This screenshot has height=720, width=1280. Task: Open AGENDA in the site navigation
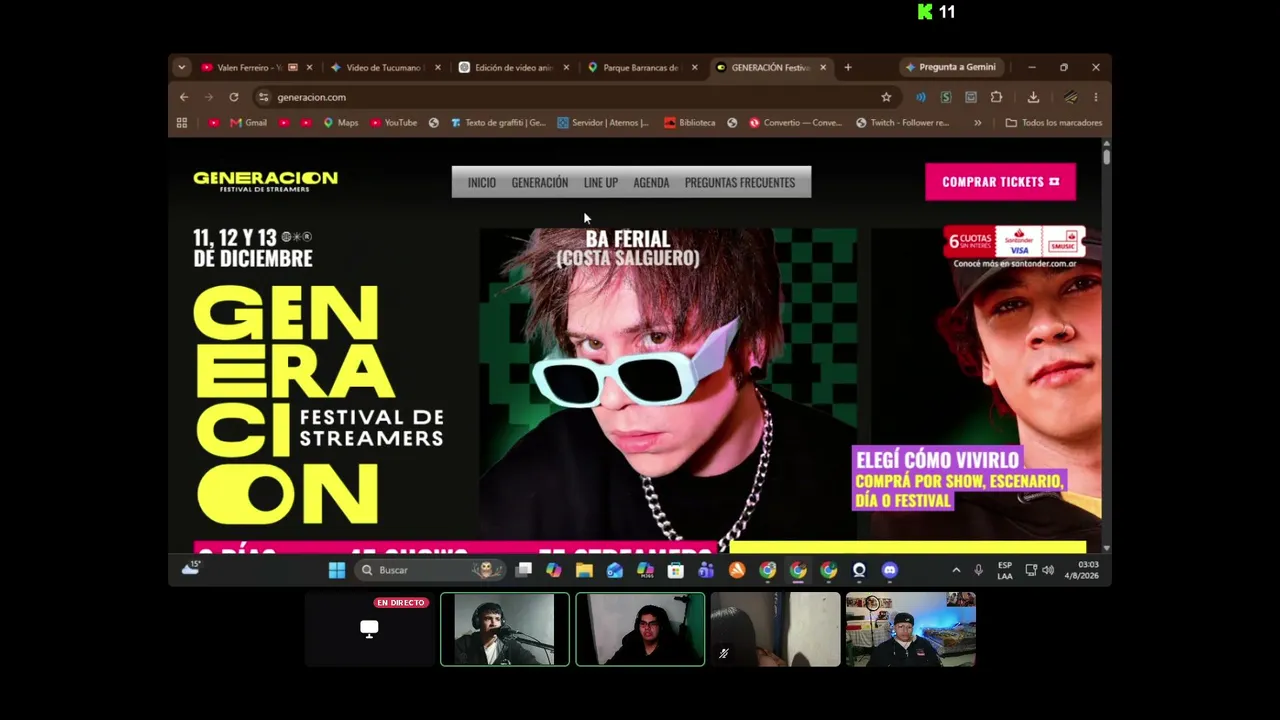point(651,183)
